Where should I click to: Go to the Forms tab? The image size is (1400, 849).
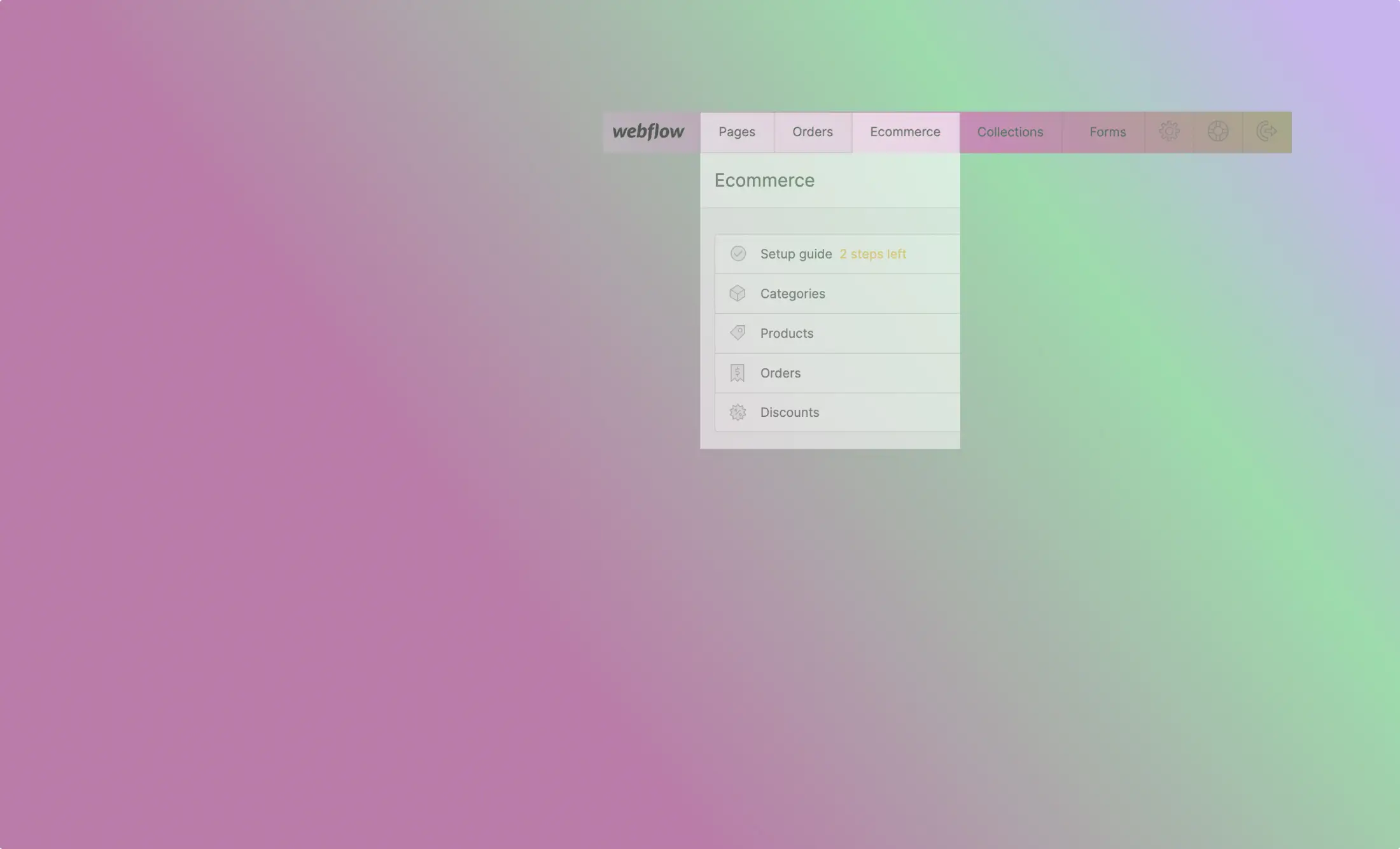pos(1107,132)
